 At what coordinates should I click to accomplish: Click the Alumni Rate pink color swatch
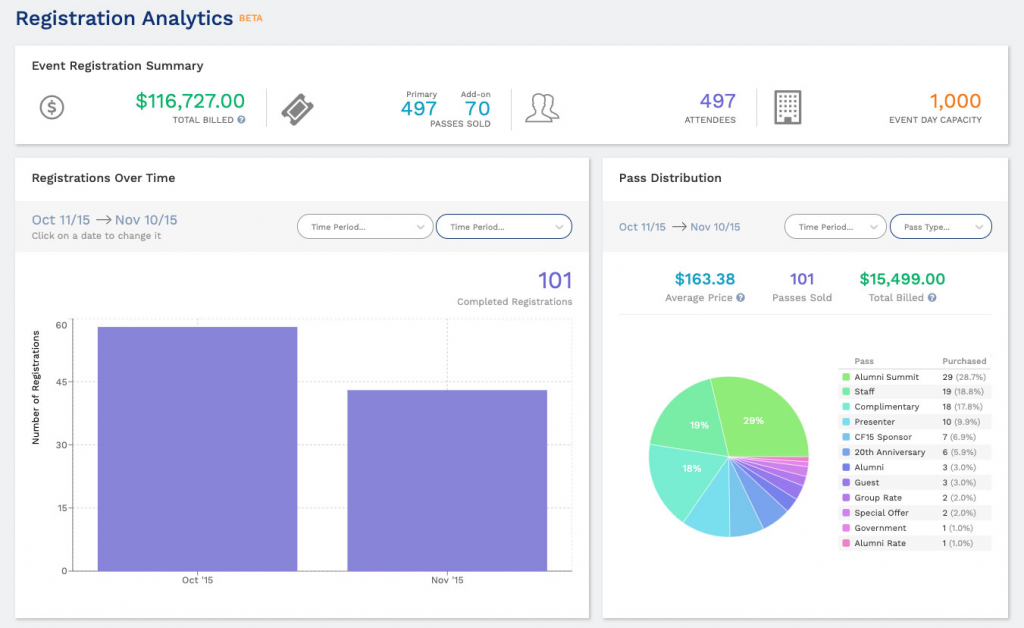(846, 543)
